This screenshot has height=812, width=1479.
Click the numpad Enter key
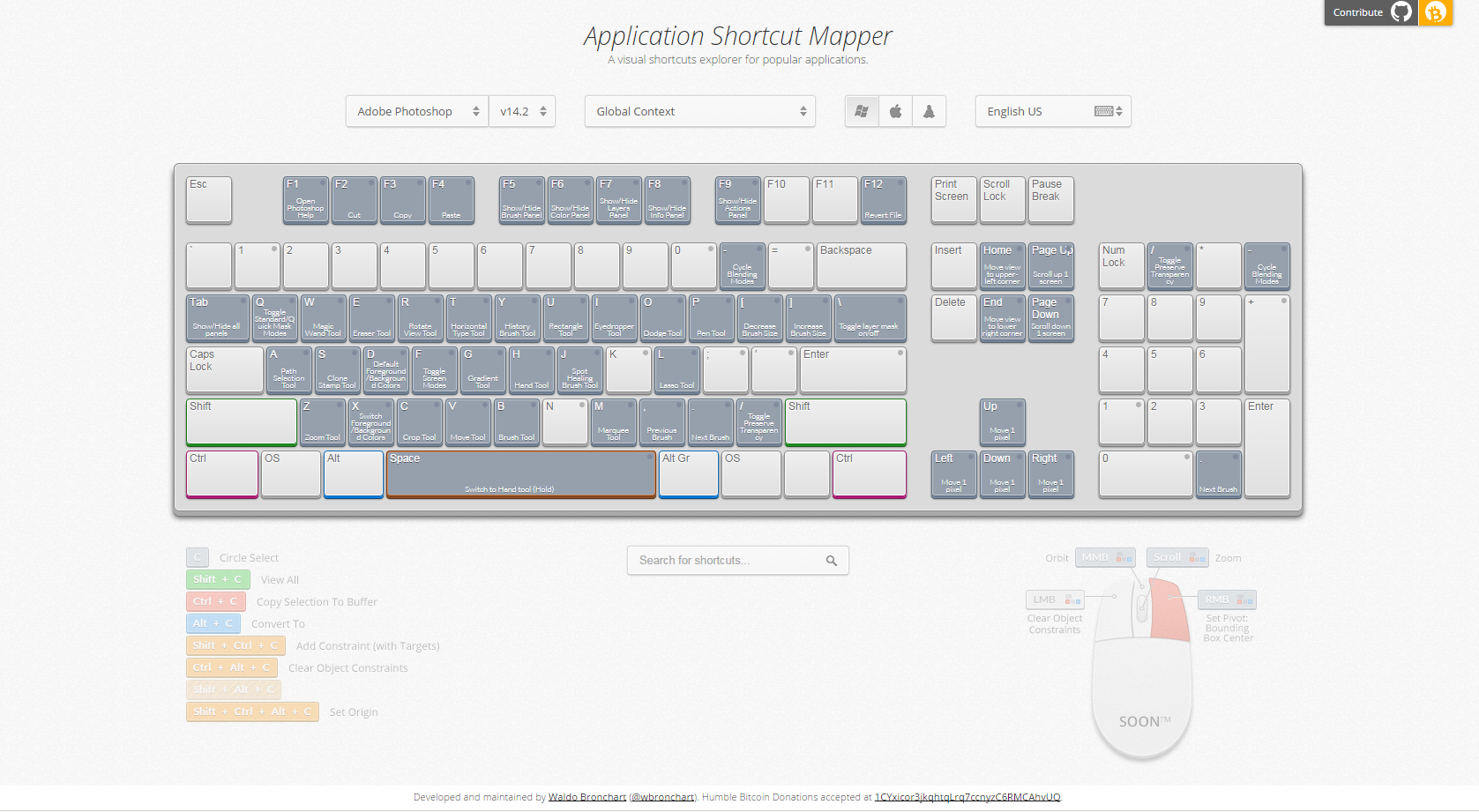pyautogui.click(x=1267, y=448)
